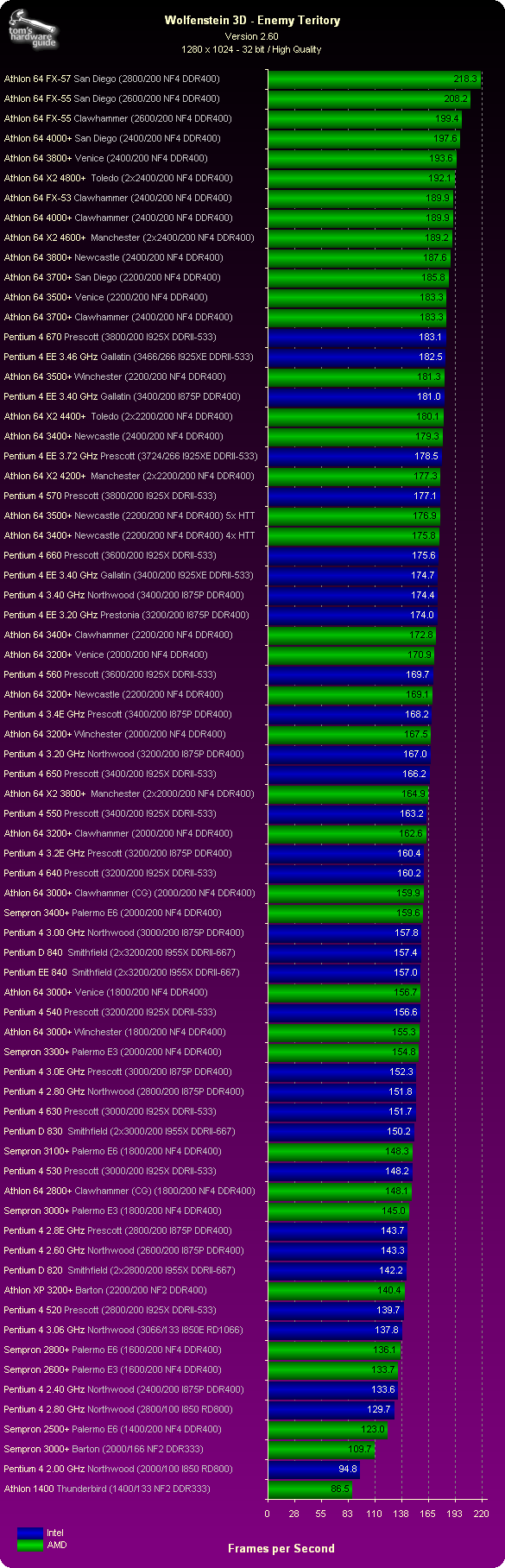Select the 'Version 2.60' subtitle text
Screen dimensions: 505x1568
pos(252,36)
